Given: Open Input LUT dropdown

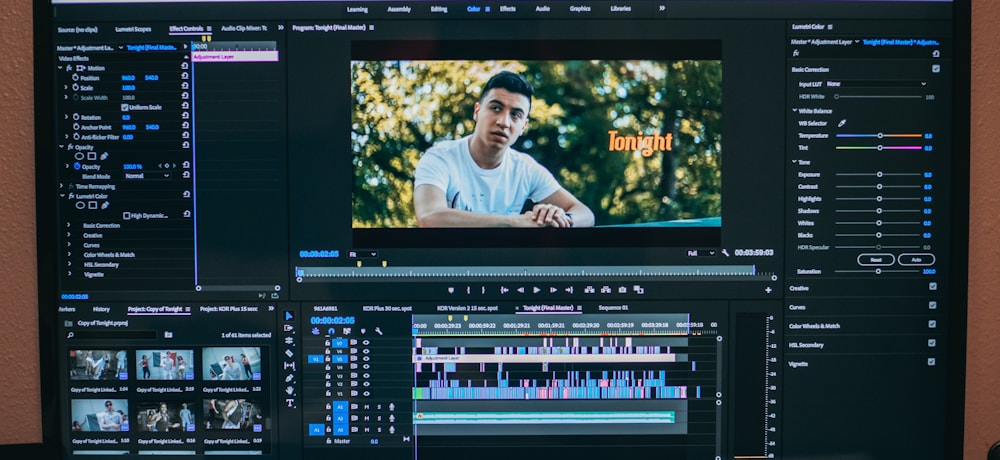Looking at the screenshot, I should click(x=876, y=84).
